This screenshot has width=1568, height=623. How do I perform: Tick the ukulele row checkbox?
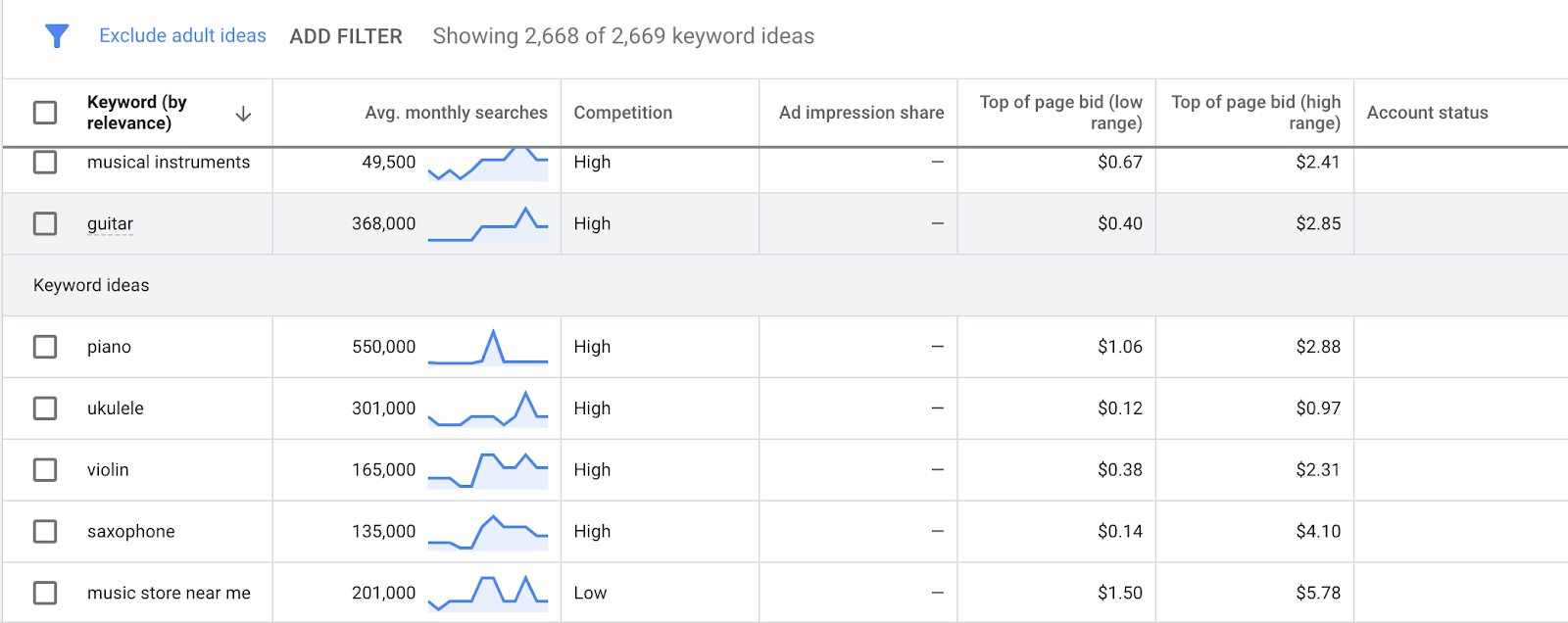point(45,408)
